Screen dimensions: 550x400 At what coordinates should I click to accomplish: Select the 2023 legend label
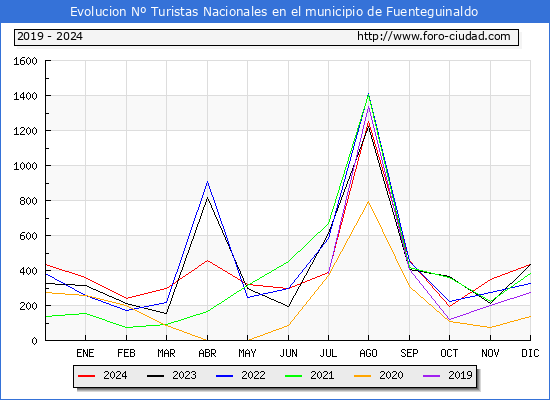coord(184,375)
